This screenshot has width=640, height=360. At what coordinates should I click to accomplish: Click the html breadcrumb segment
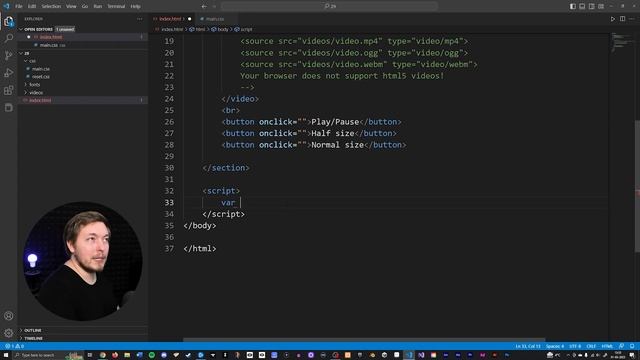click(198, 29)
